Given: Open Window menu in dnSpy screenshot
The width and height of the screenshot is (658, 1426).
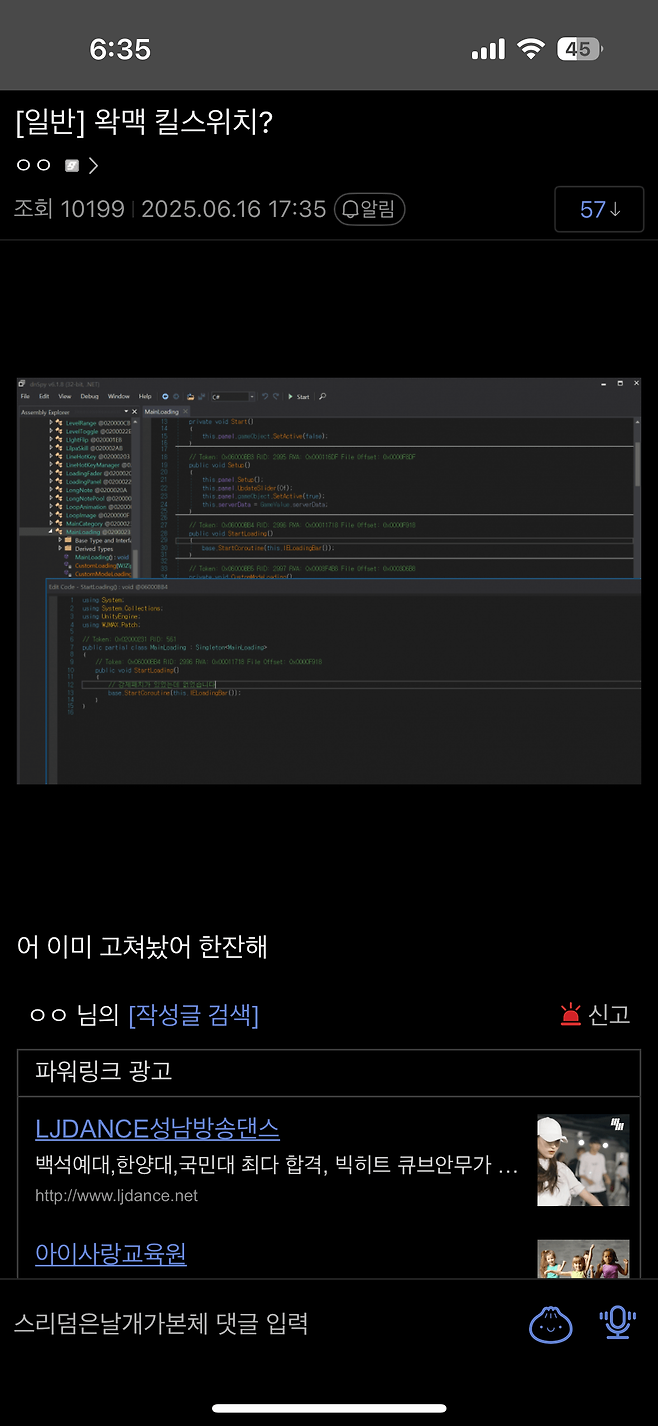Looking at the screenshot, I should click(x=119, y=396).
